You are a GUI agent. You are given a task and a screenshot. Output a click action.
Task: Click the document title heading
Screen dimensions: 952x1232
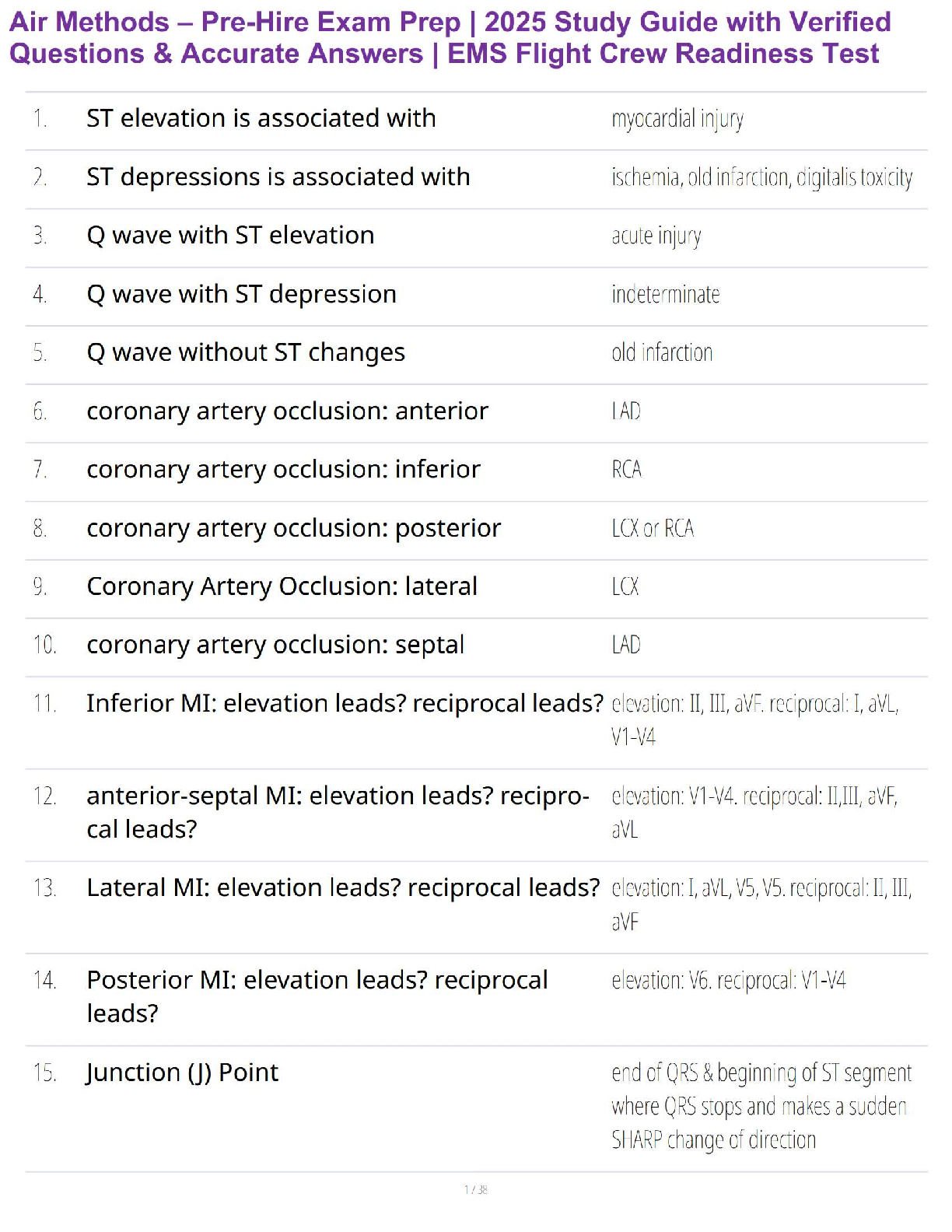pyautogui.click(x=450, y=37)
